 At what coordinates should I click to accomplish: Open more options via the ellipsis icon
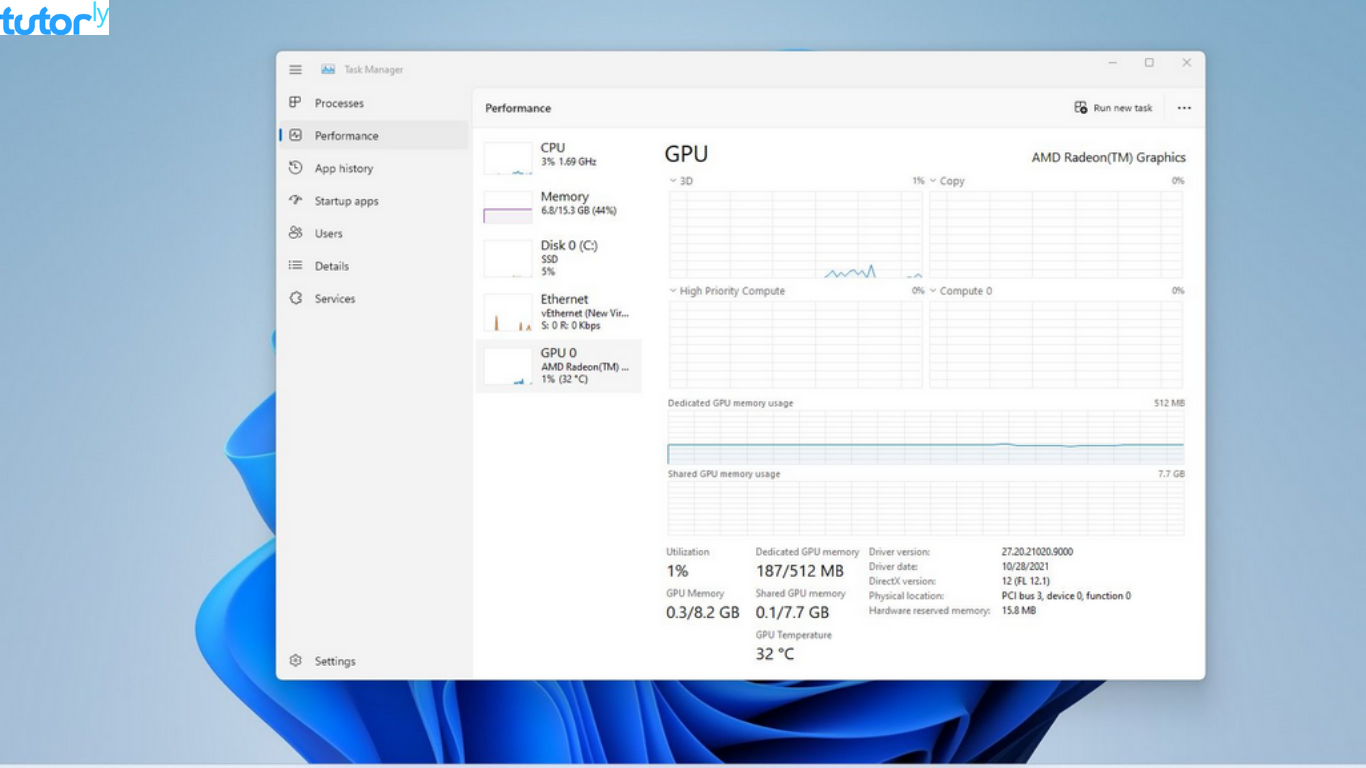click(x=1184, y=107)
